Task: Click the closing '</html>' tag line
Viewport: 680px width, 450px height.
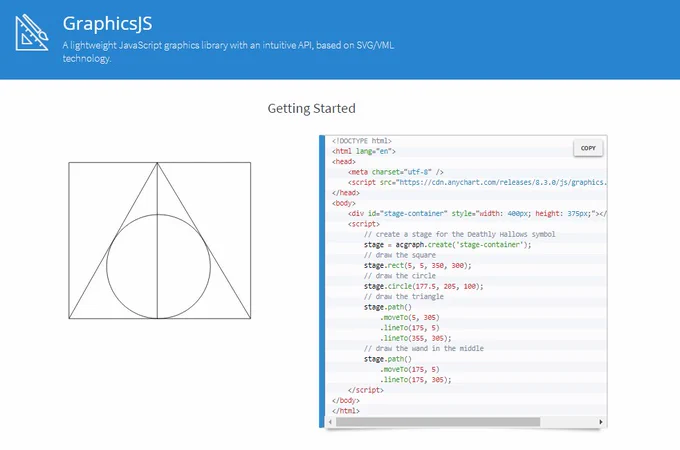Action: point(346,411)
